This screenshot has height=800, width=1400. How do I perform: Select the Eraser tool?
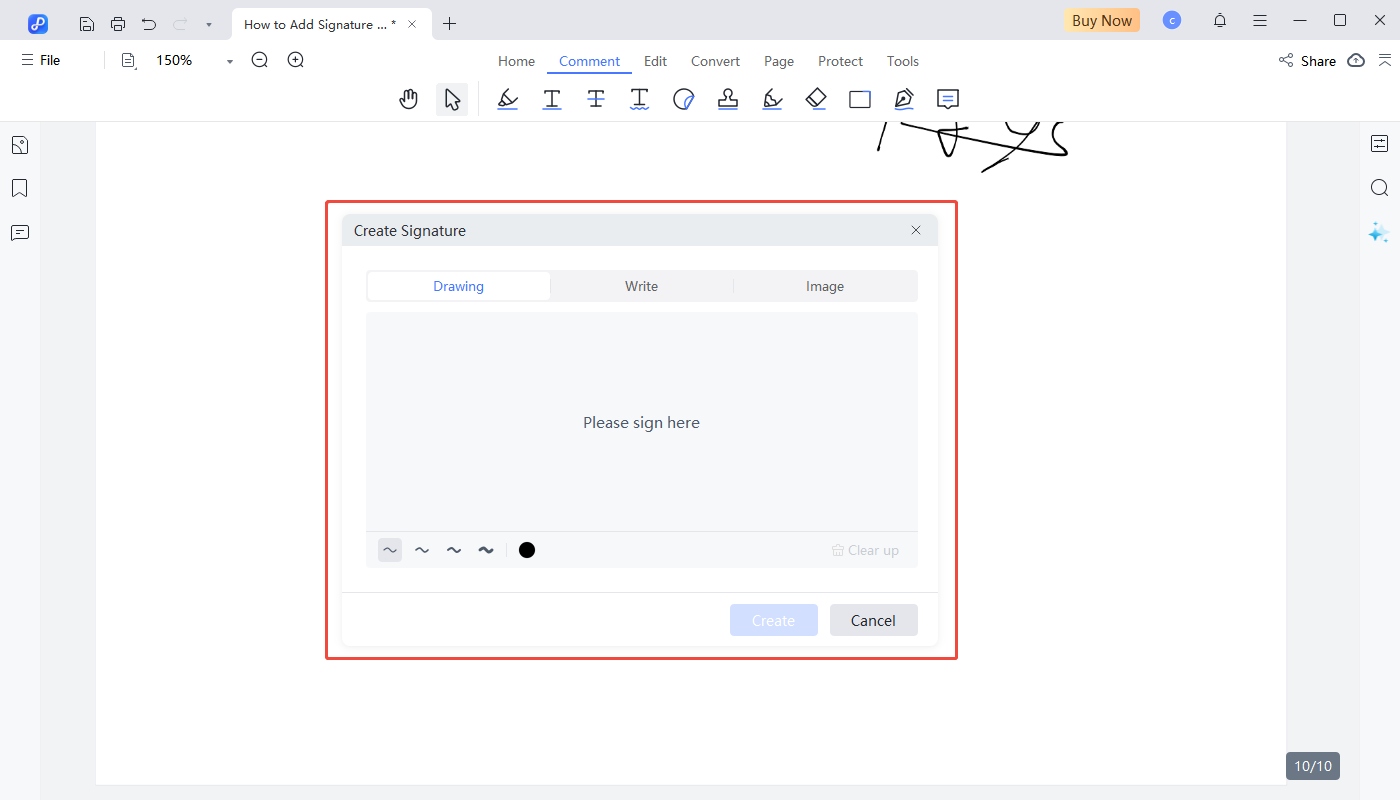pos(816,99)
